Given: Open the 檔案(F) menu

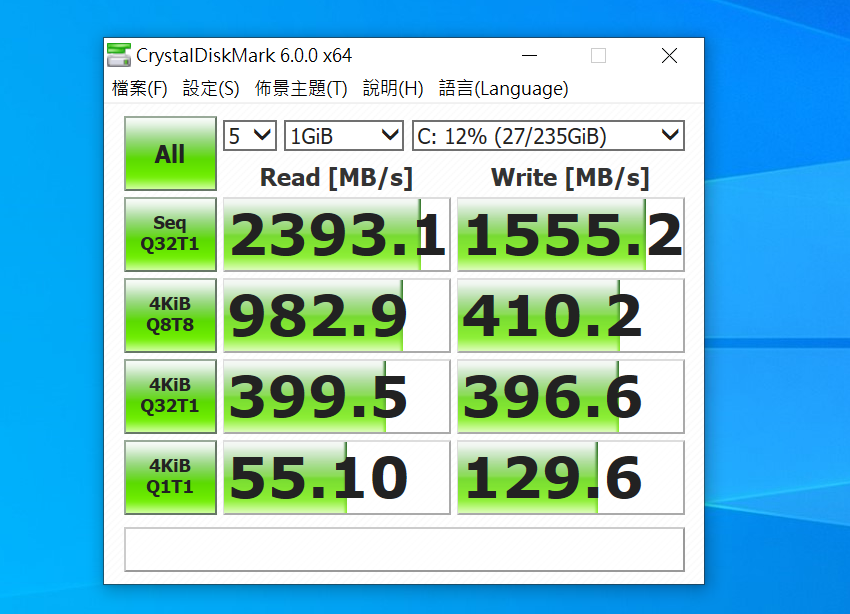Looking at the screenshot, I should click(139, 88).
